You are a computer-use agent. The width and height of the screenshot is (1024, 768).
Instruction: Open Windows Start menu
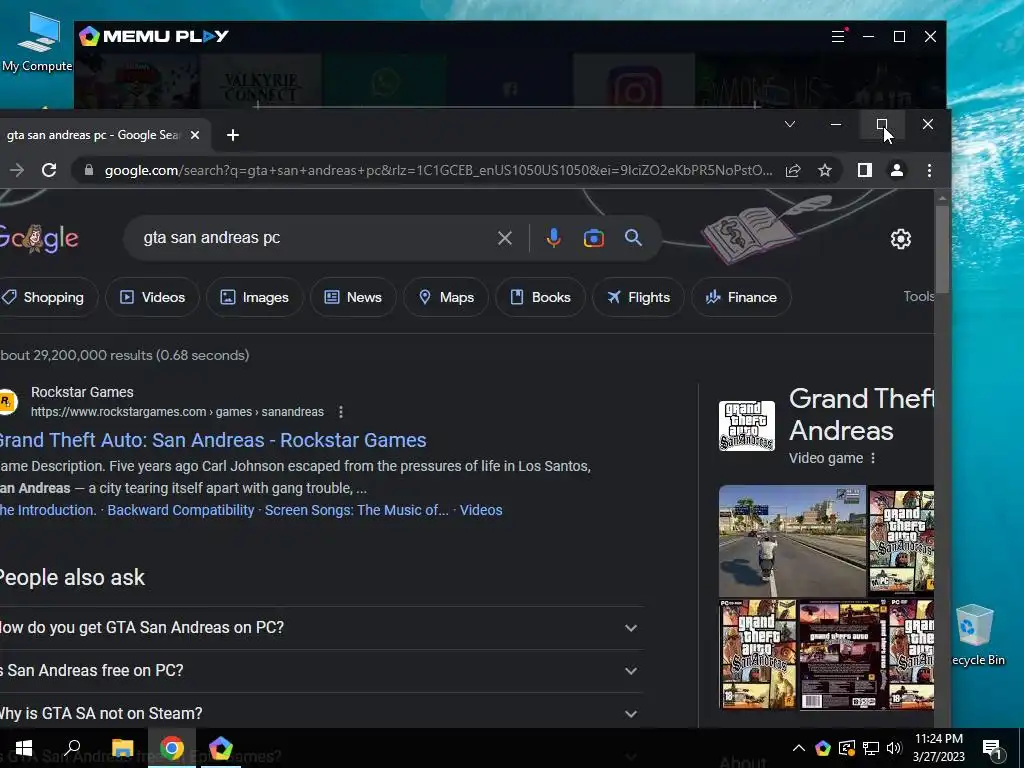[x=24, y=748]
